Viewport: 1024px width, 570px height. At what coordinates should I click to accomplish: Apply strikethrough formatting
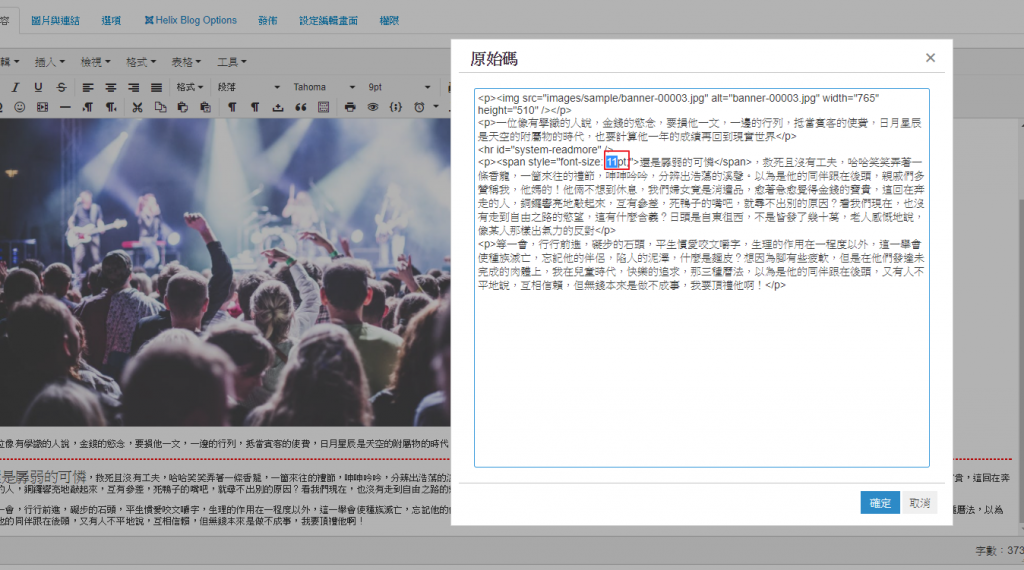point(62,87)
